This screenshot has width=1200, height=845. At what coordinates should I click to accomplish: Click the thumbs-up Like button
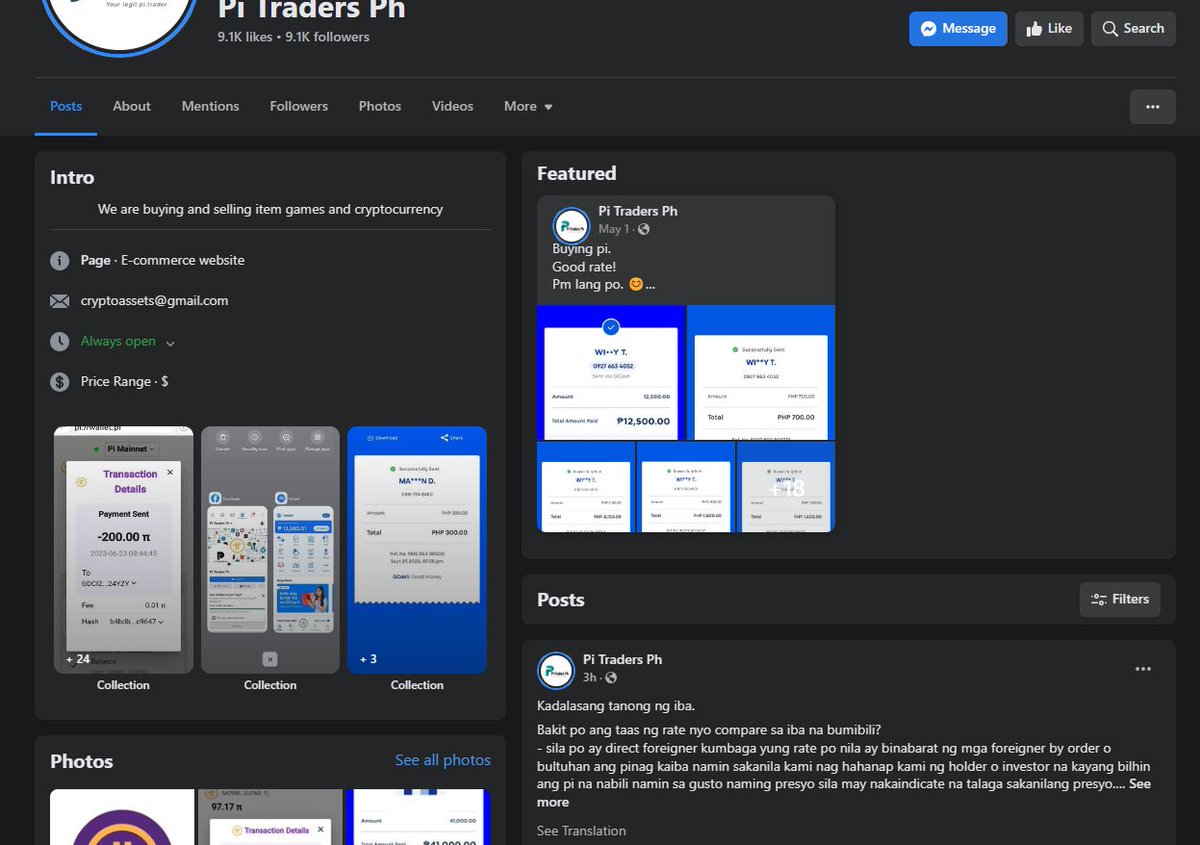[x=1049, y=29]
